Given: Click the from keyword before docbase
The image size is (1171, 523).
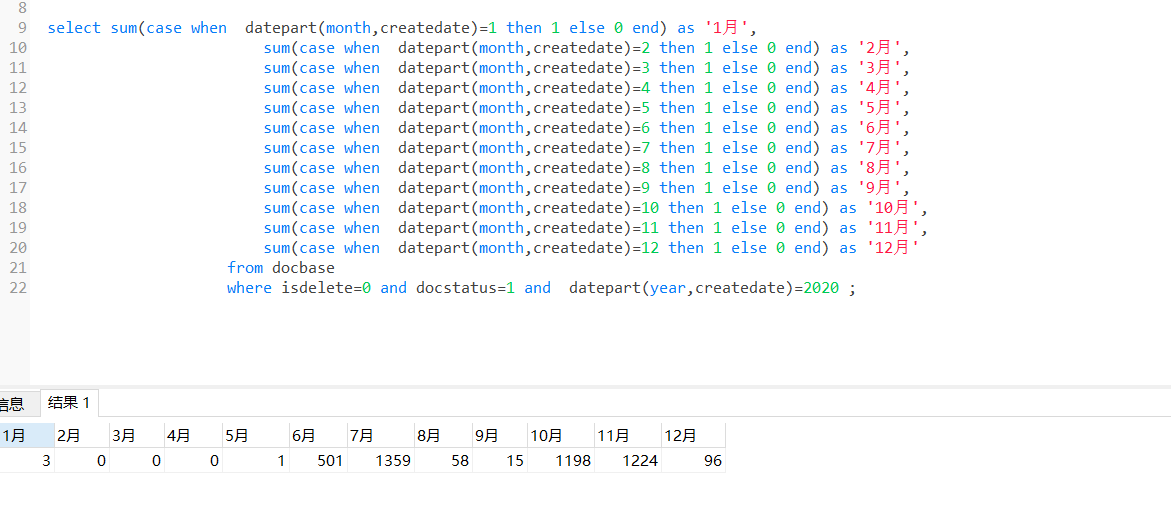Looking at the screenshot, I should point(245,267).
